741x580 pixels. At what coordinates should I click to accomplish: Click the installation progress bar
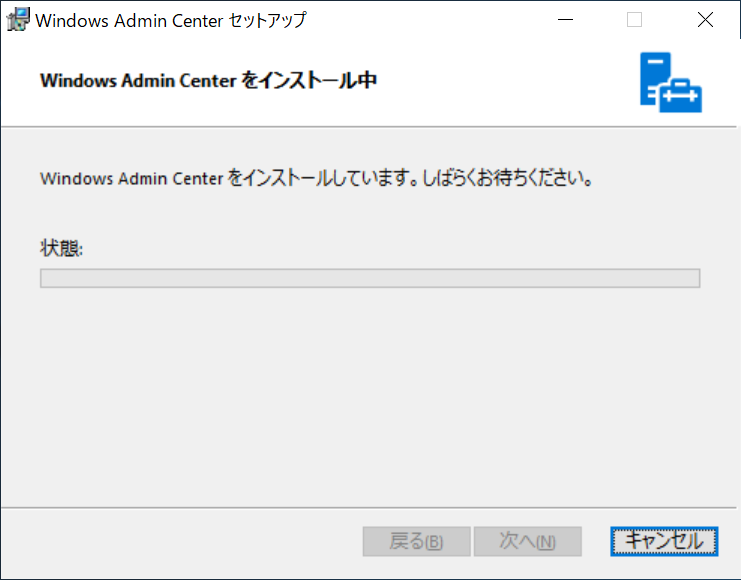click(x=370, y=278)
